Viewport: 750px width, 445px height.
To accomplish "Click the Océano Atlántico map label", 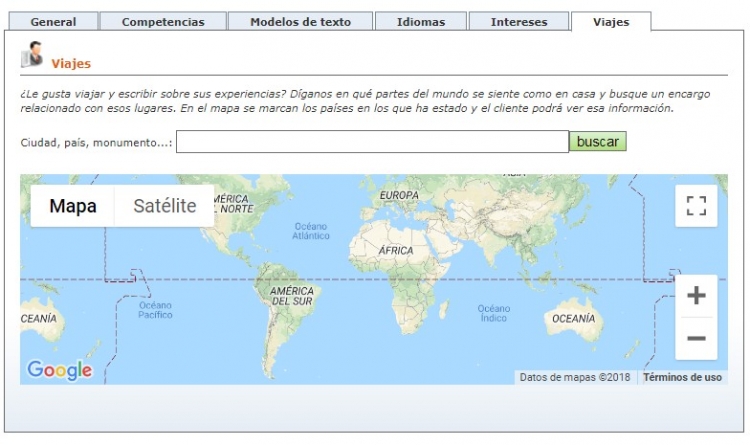I will coord(310,231).
